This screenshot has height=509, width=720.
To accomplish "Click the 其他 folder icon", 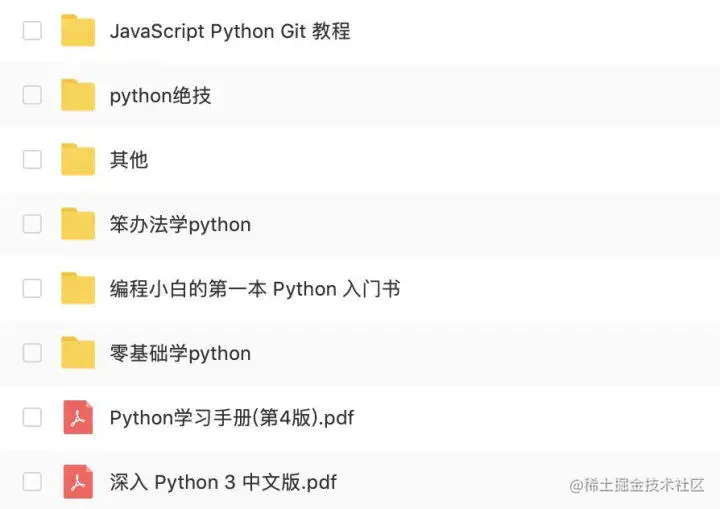I will coord(78,160).
